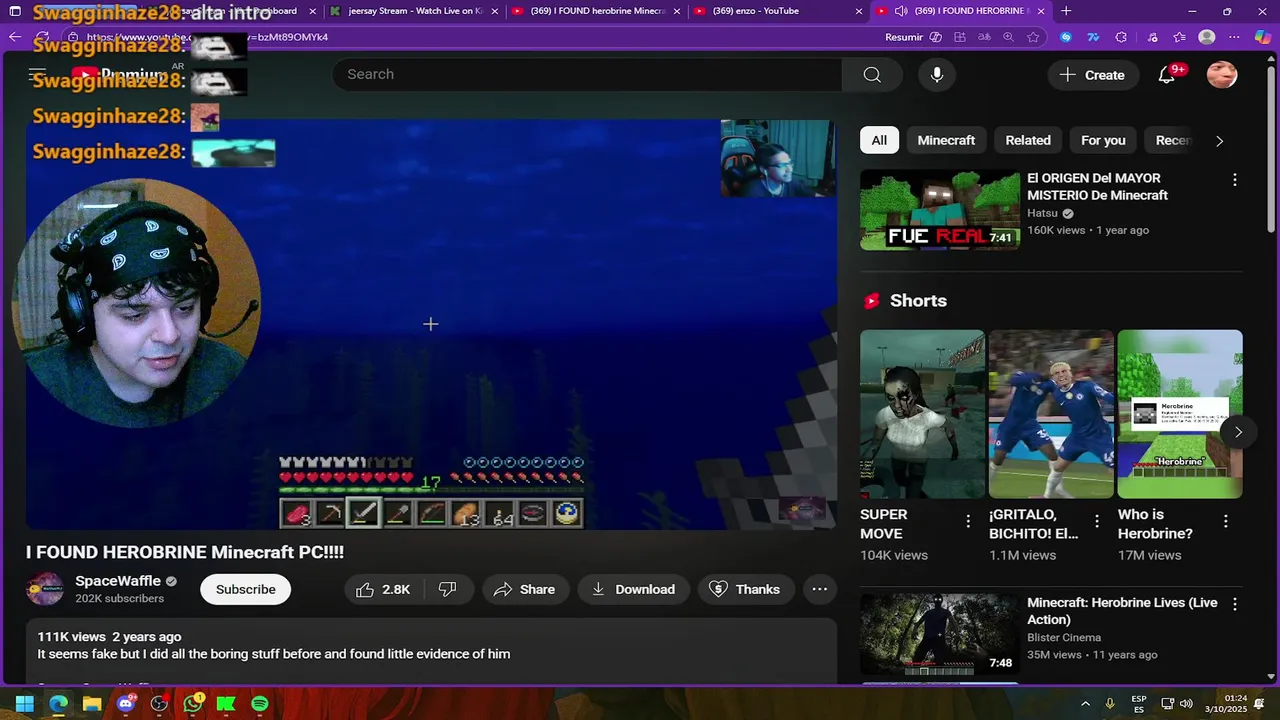
Task: Open Edge Copilot icon in toolbar
Action: tap(1264, 37)
